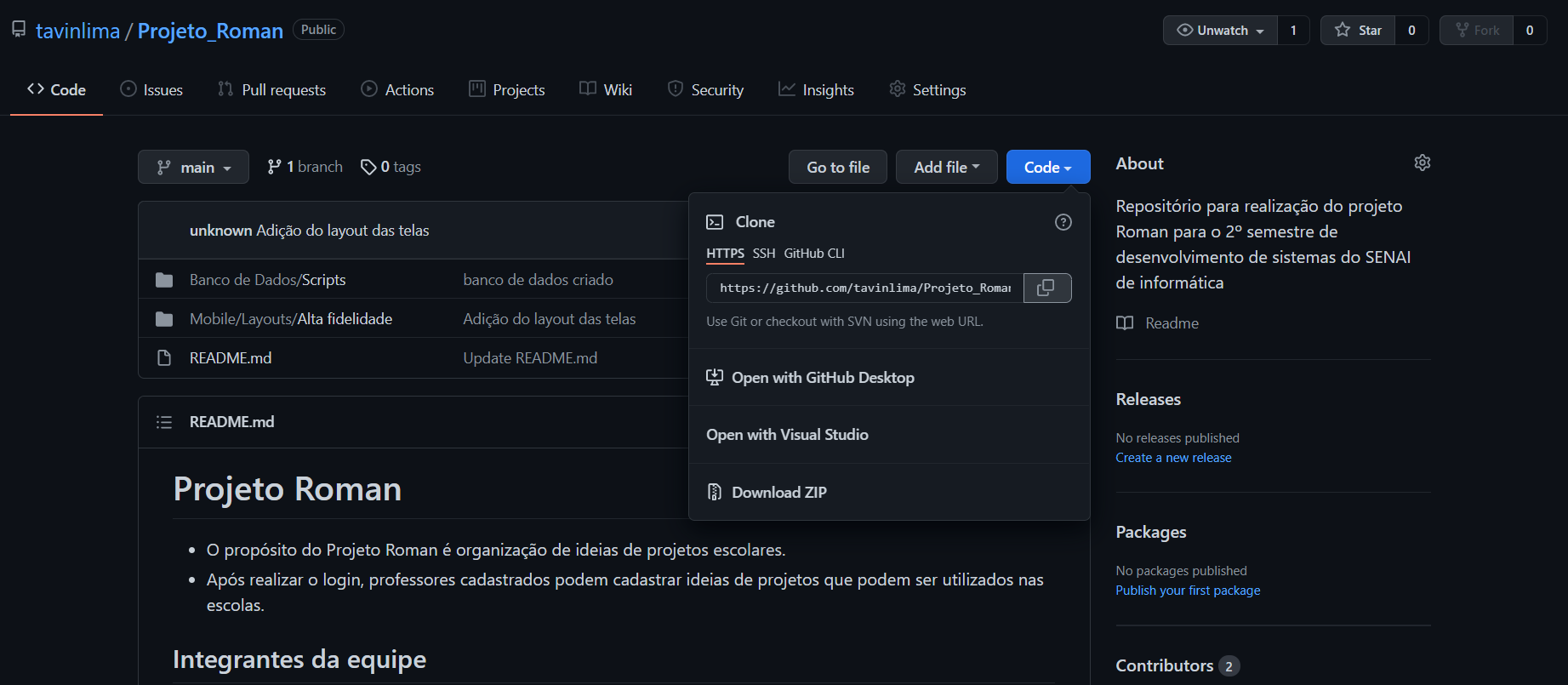Open the clone help question mark icon
The width and height of the screenshot is (1568, 685).
coord(1063,222)
